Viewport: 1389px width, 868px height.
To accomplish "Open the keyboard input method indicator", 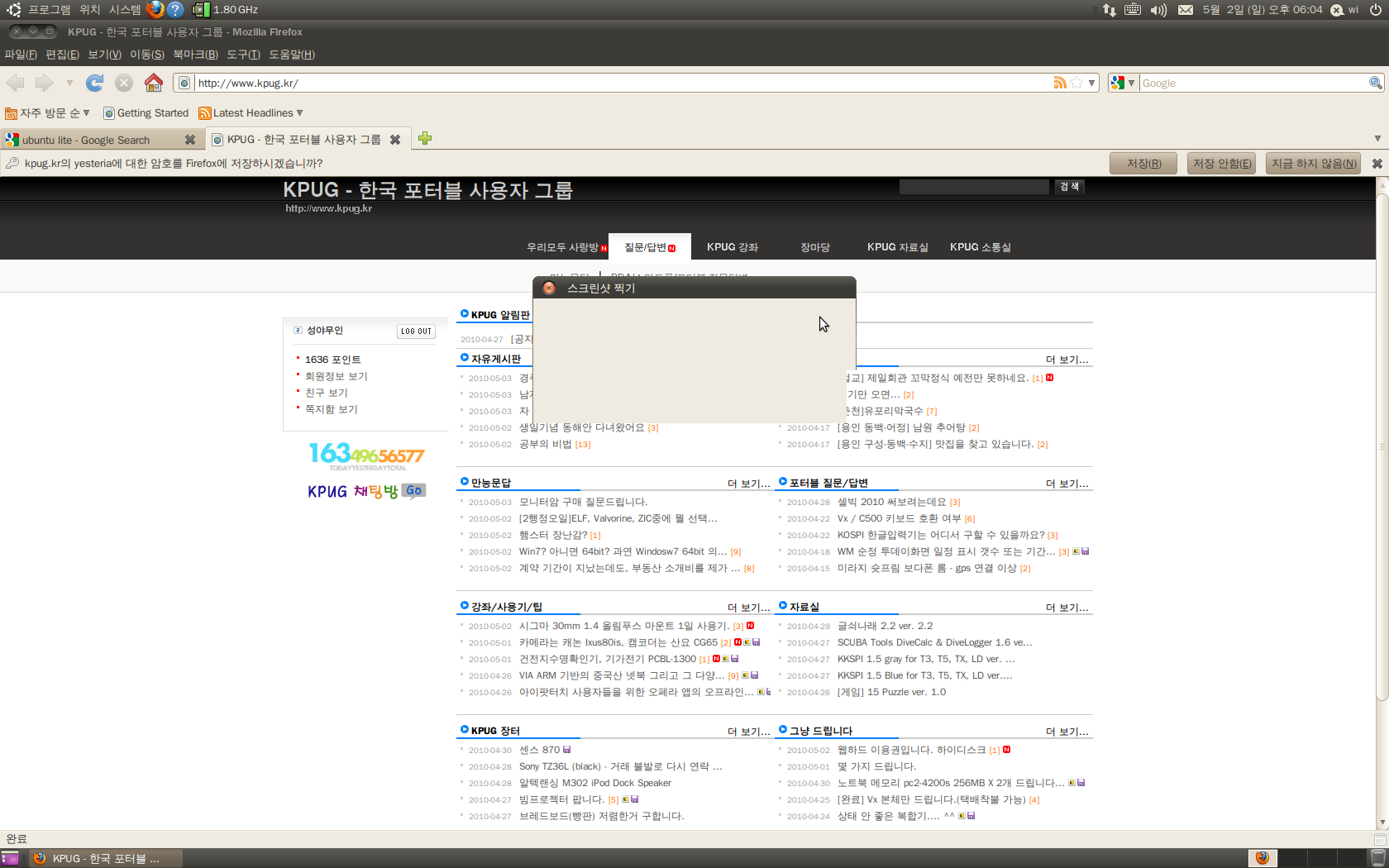I will pyautogui.click(x=1133, y=10).
